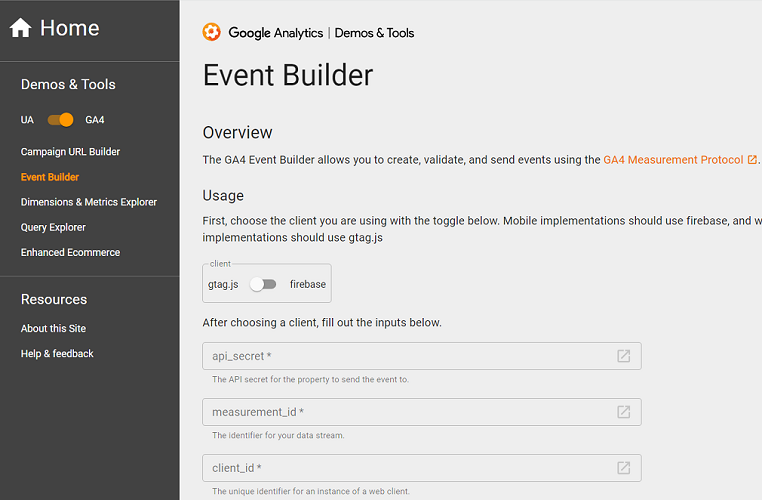Click the GA4 label beside the toggle
The height and width of the screenshot is (500, 762).
[95, 120]
